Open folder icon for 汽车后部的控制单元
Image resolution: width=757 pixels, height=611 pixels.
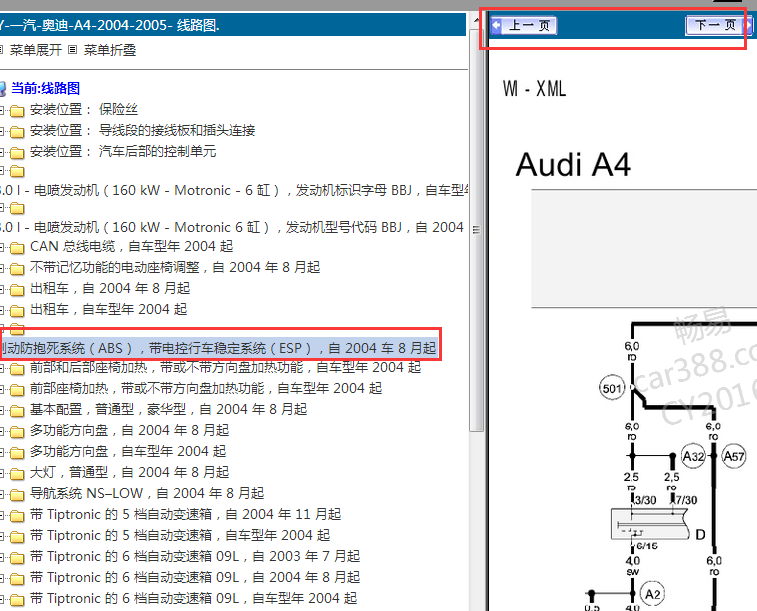click(x=17, y=153)
